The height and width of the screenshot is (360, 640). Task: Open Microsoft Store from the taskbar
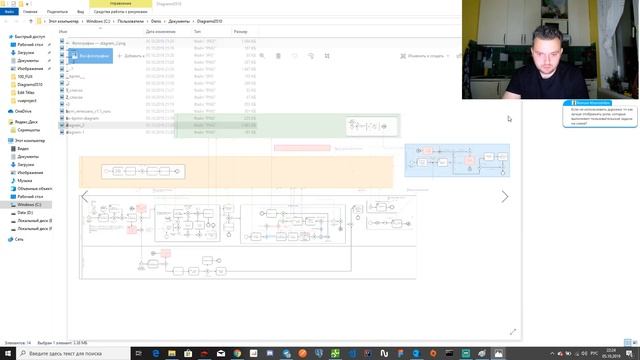pos(188,353)
